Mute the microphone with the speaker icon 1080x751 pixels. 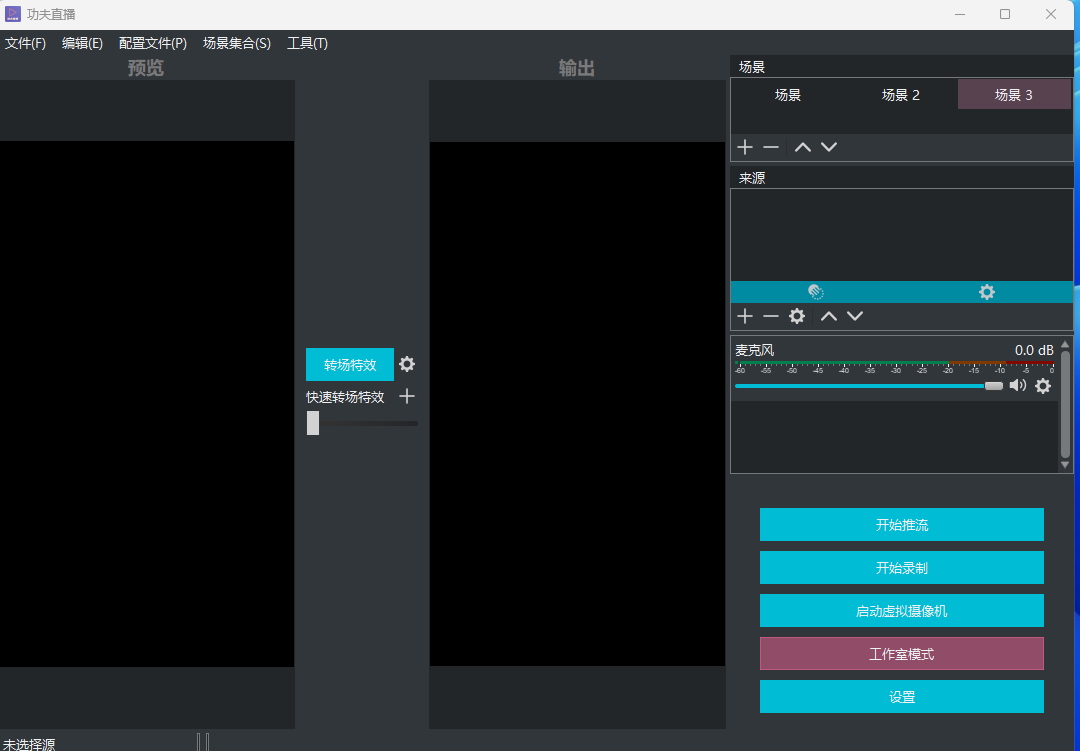pos(1018,386)
